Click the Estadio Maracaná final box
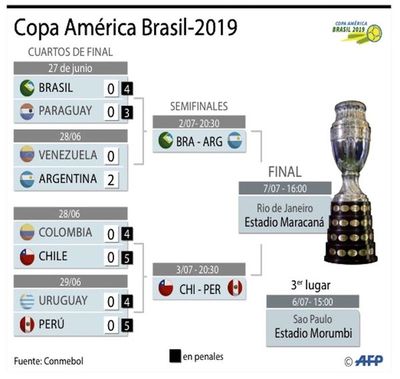Image resolution: width=400 pixels, height=379 pixels. pos(284,214)
